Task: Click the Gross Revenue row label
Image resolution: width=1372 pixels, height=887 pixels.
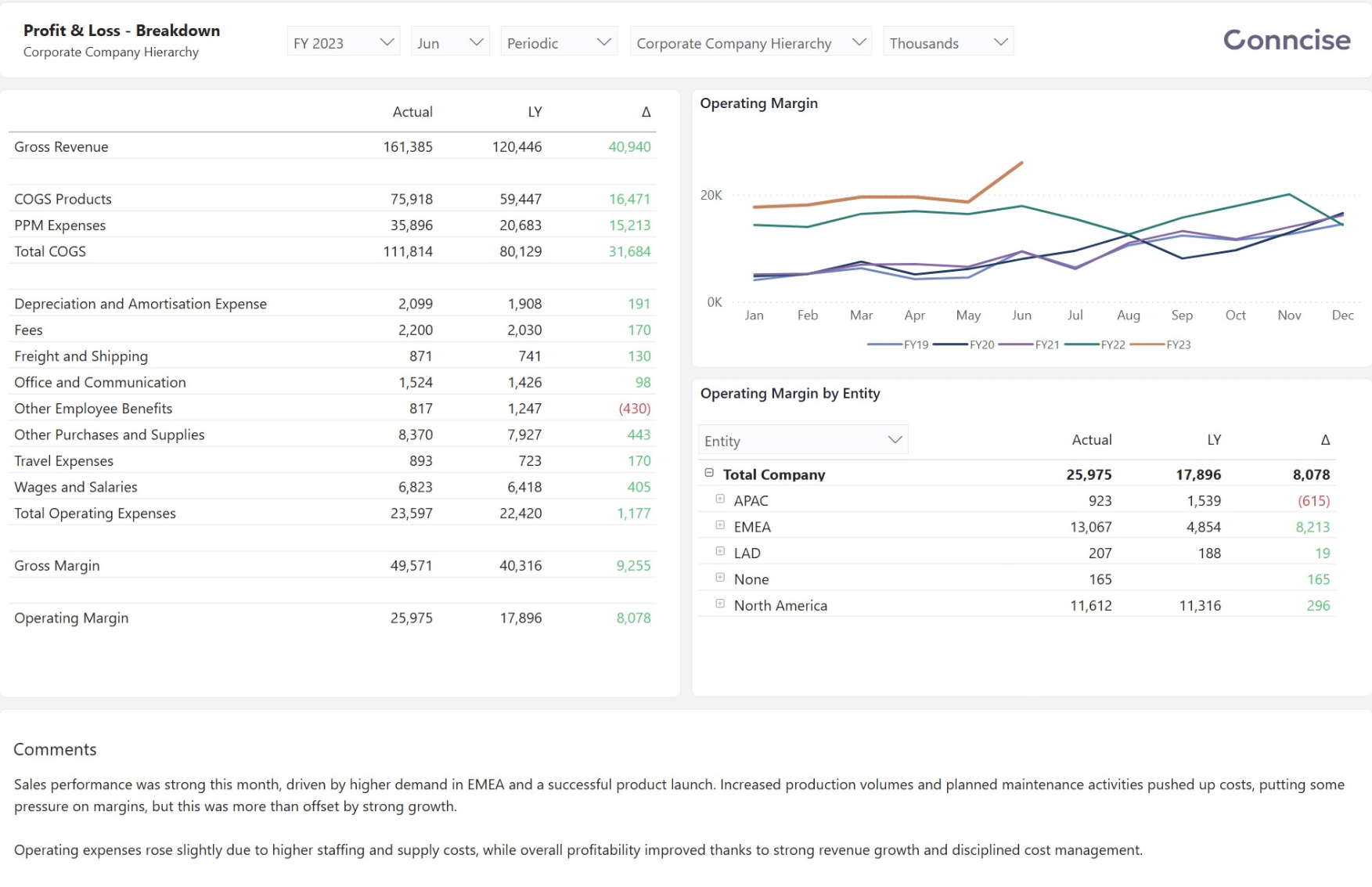Action: (61, 146)
